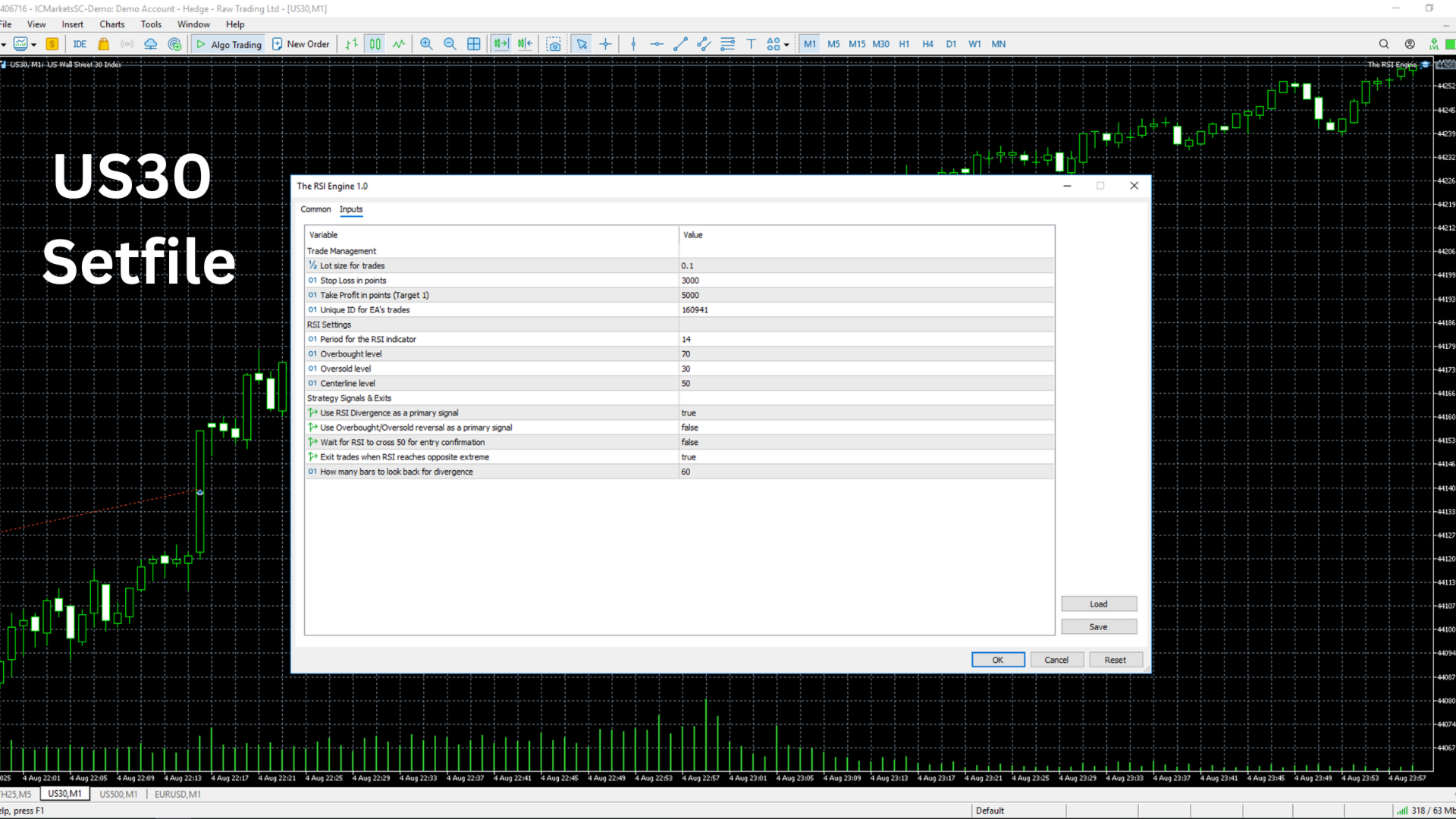1456x819 pixels.
Task: Select the M1 timeframe
Action: [810, 44]
